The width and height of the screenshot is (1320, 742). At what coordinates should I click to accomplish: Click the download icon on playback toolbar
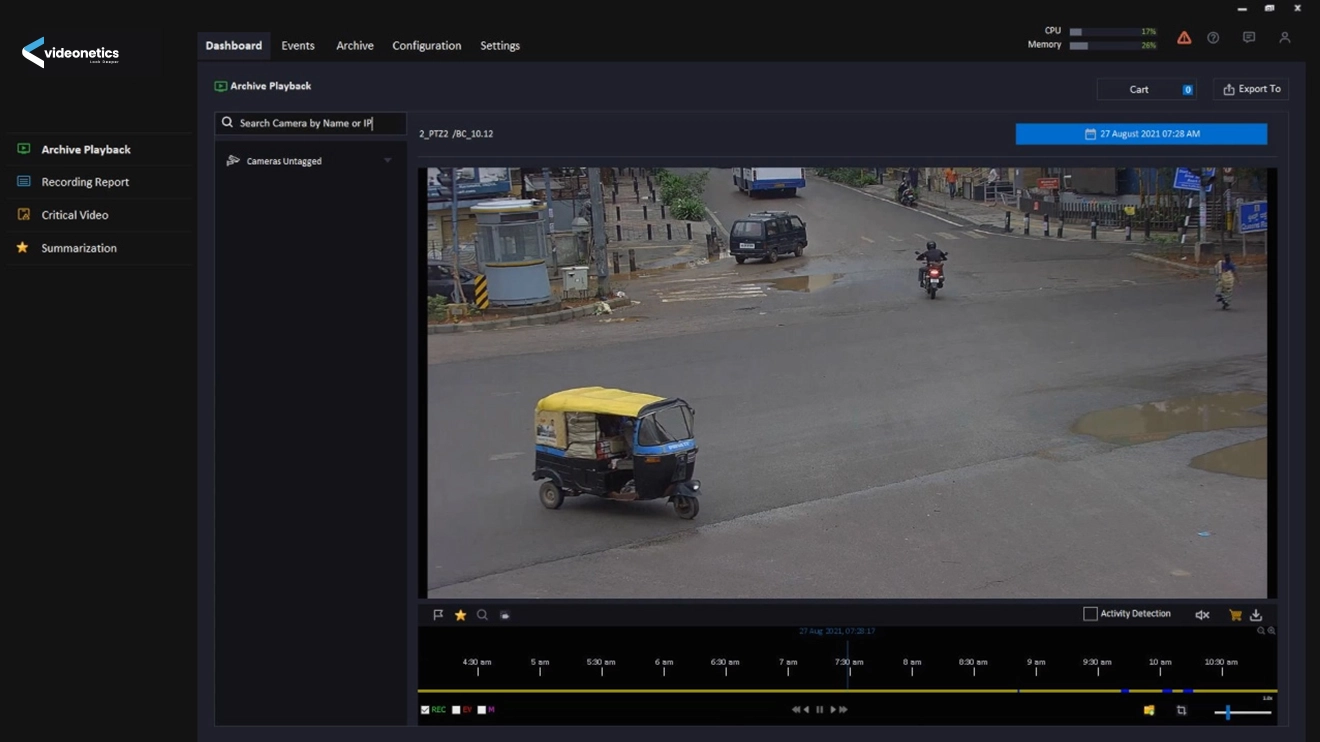(1256, 615)
